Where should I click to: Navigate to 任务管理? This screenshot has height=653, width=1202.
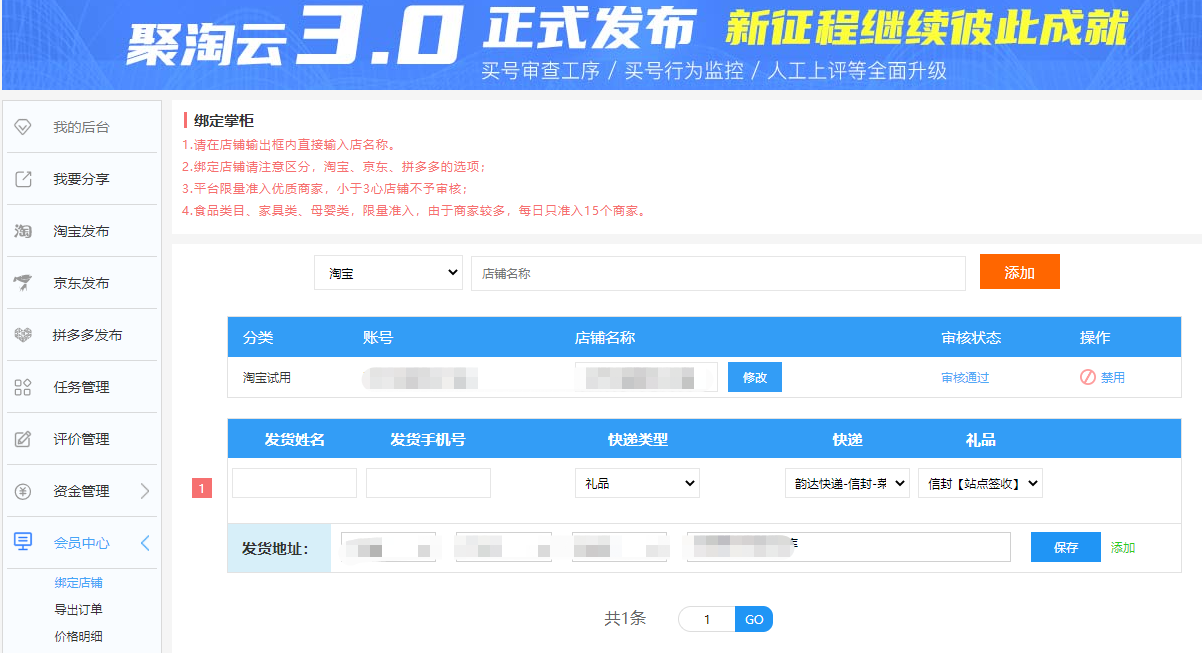point(82,387)
